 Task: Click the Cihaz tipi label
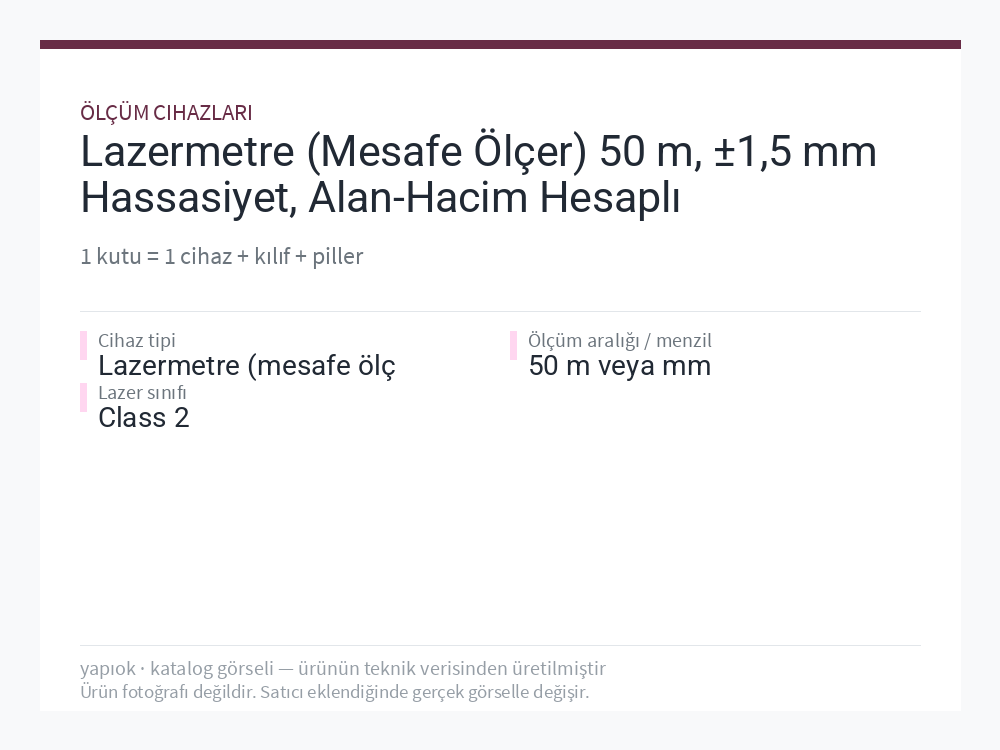pyautogui.click(x=136, y=341)
